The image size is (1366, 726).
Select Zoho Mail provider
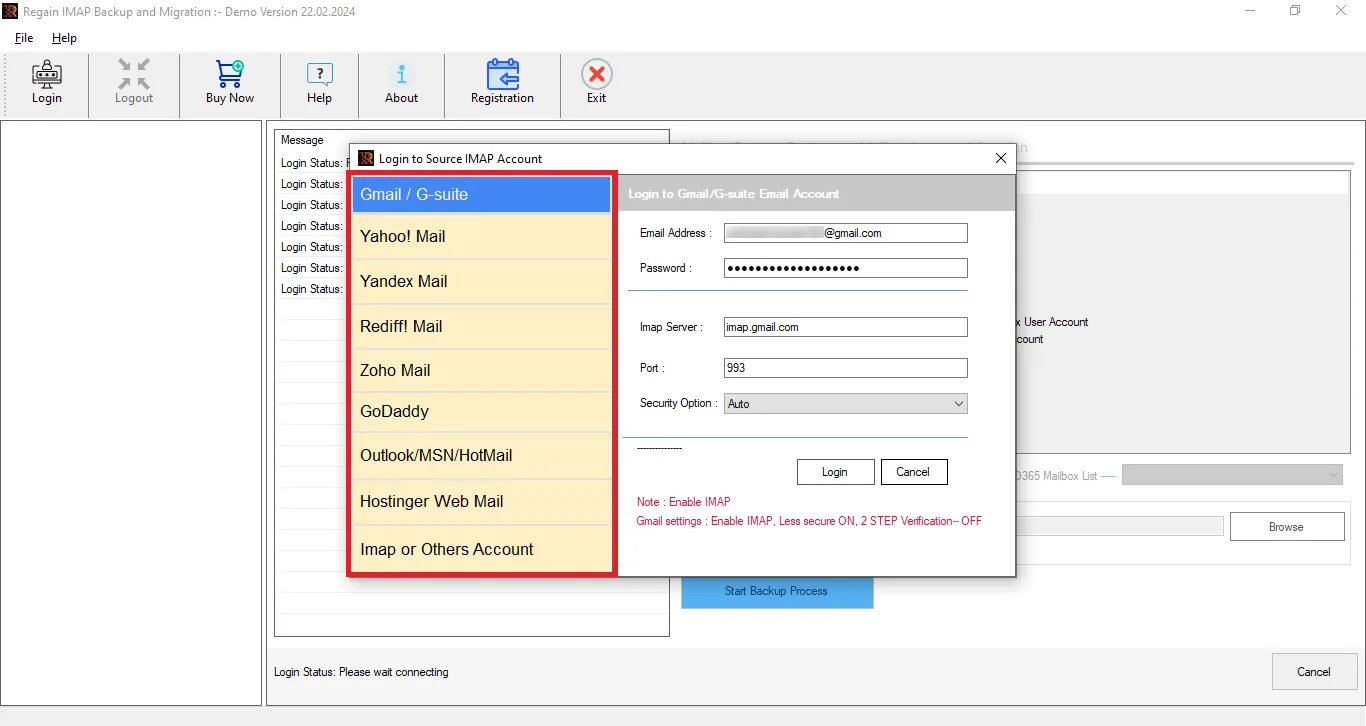[x=481, y=370]
